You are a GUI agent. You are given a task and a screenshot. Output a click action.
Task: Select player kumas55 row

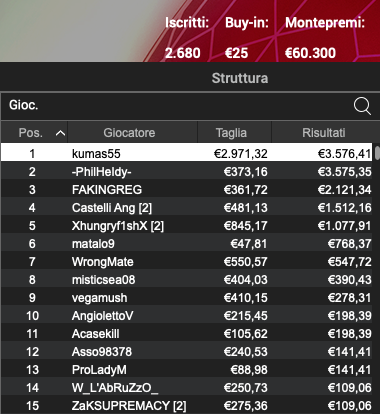pyautogui.click(x=187, y=154)
